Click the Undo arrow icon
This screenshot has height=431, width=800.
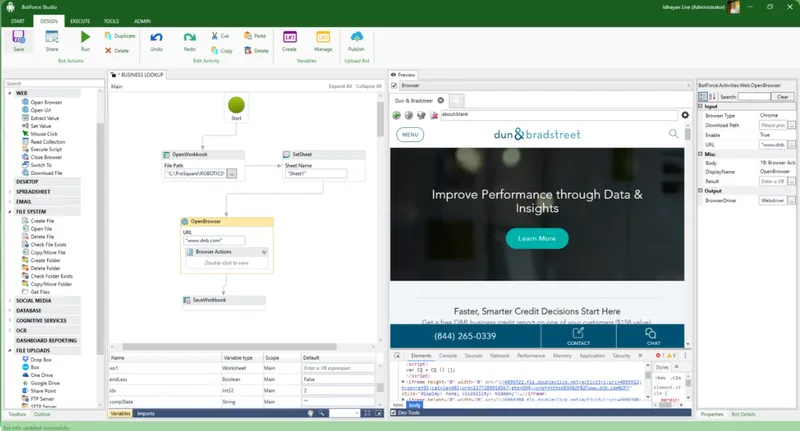[x=156, y=37]
